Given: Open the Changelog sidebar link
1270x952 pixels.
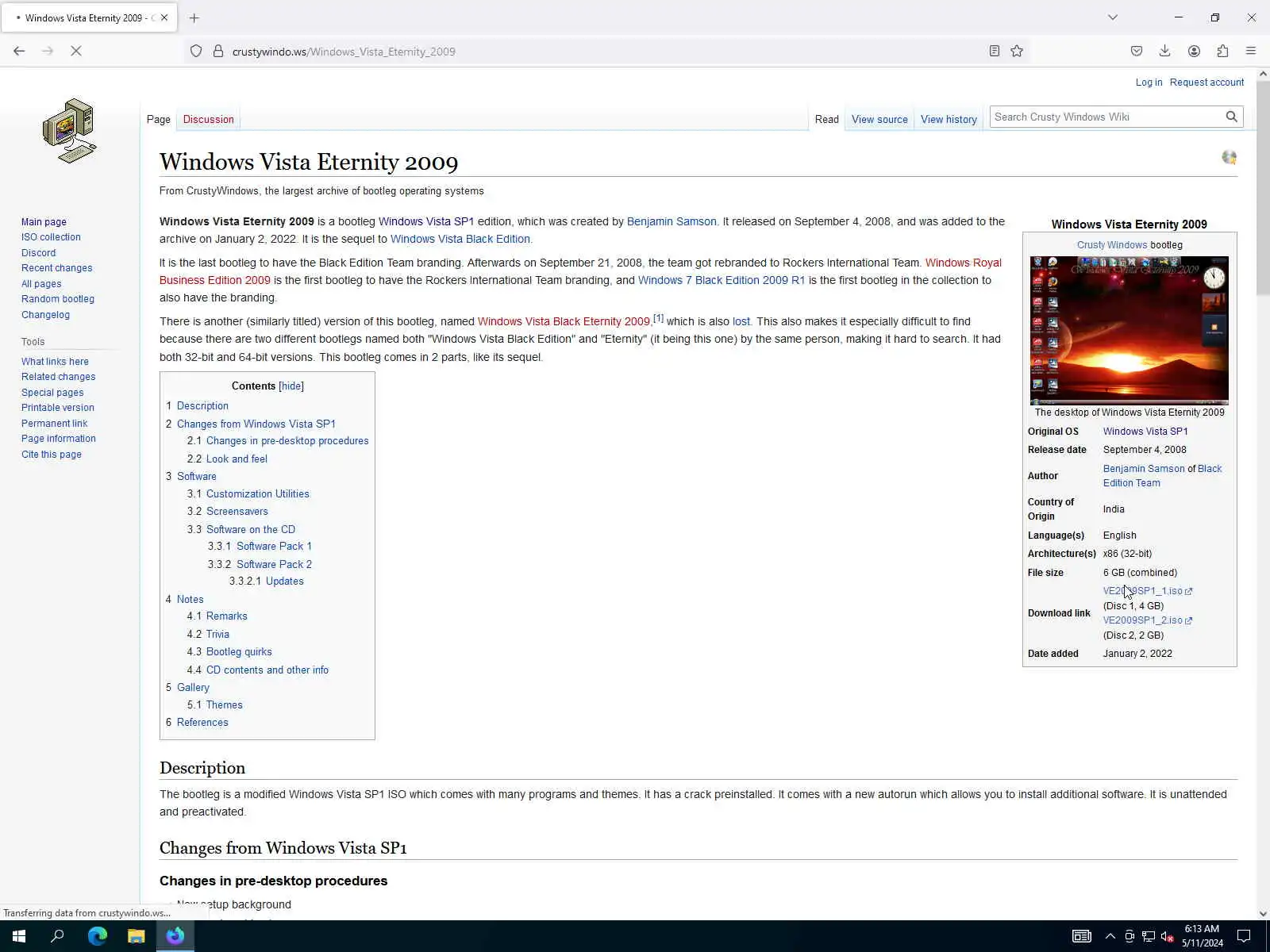Looking at the screenshot, I should (x=45, y=315).
